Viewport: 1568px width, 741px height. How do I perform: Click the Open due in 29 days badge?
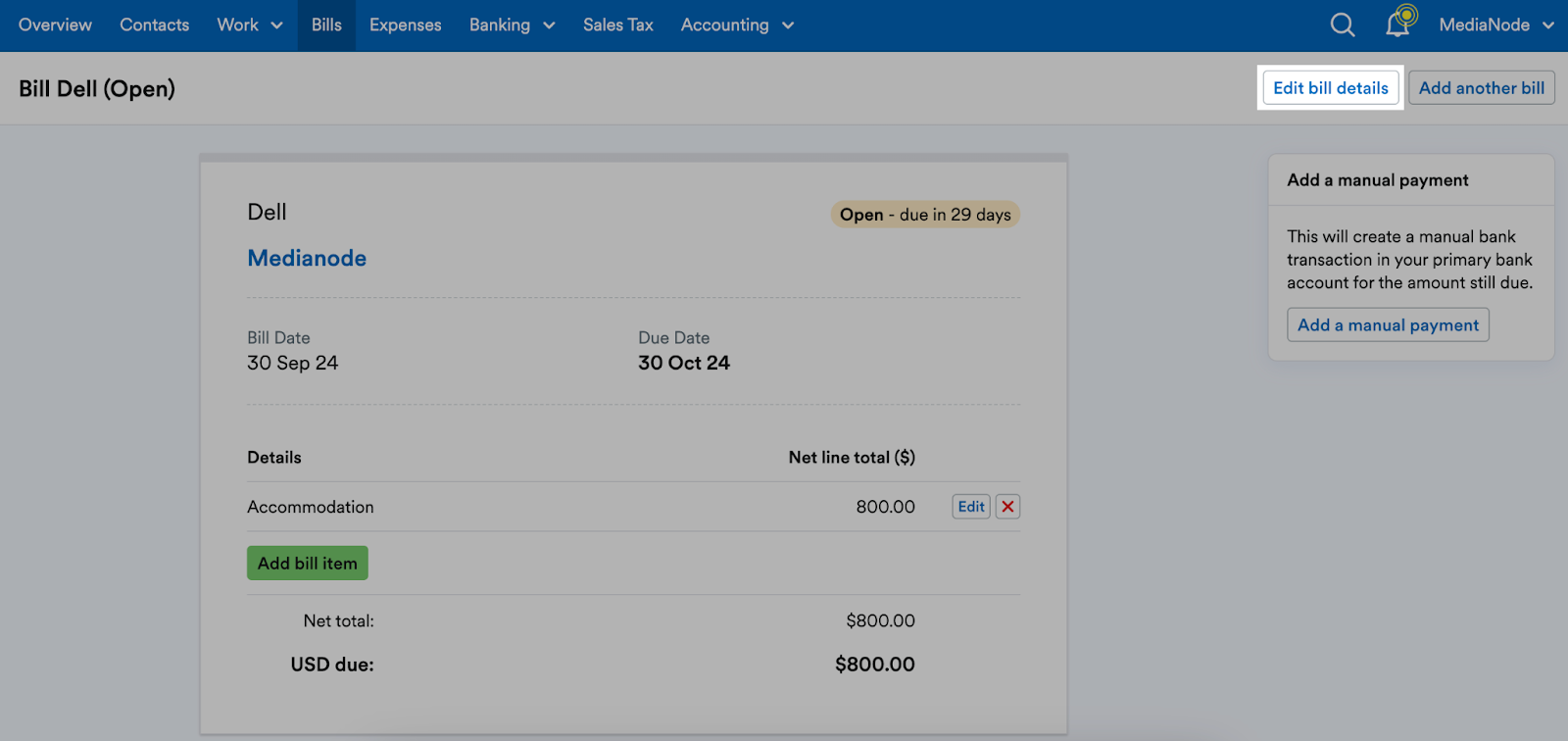(x=925, y=215)
